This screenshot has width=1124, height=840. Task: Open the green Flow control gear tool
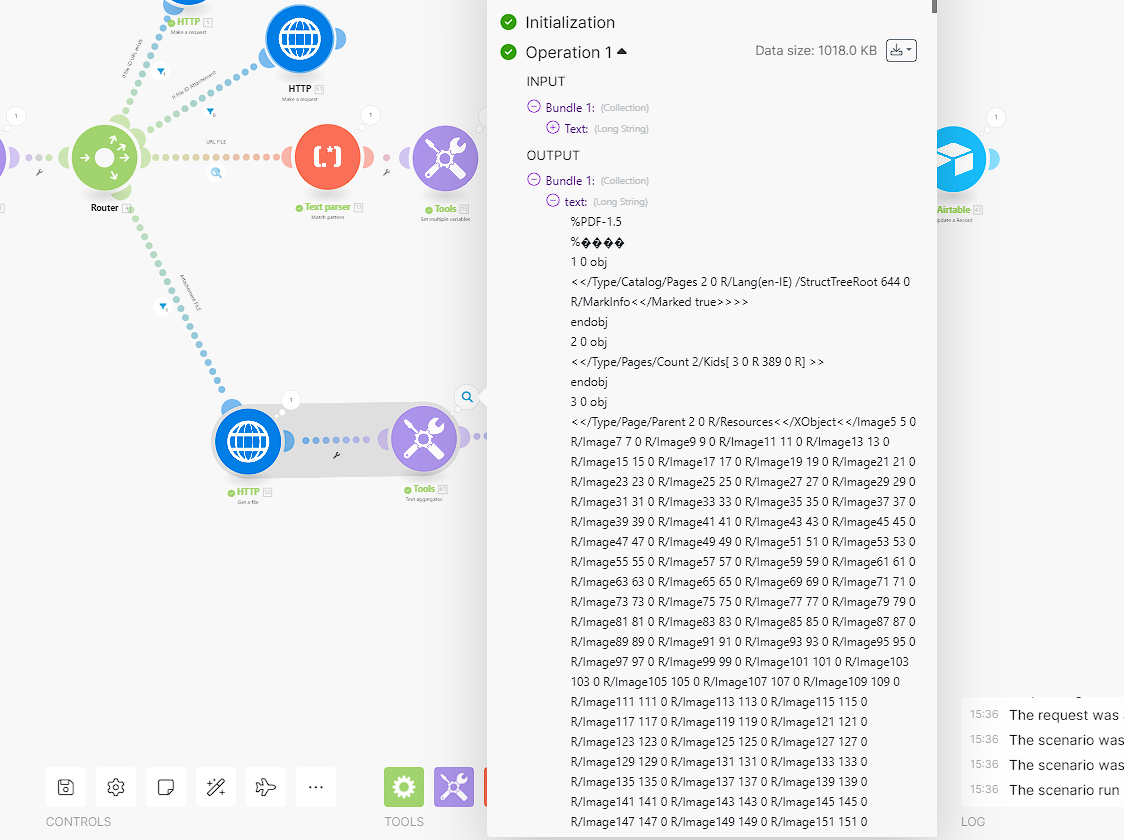pos(404,787)
